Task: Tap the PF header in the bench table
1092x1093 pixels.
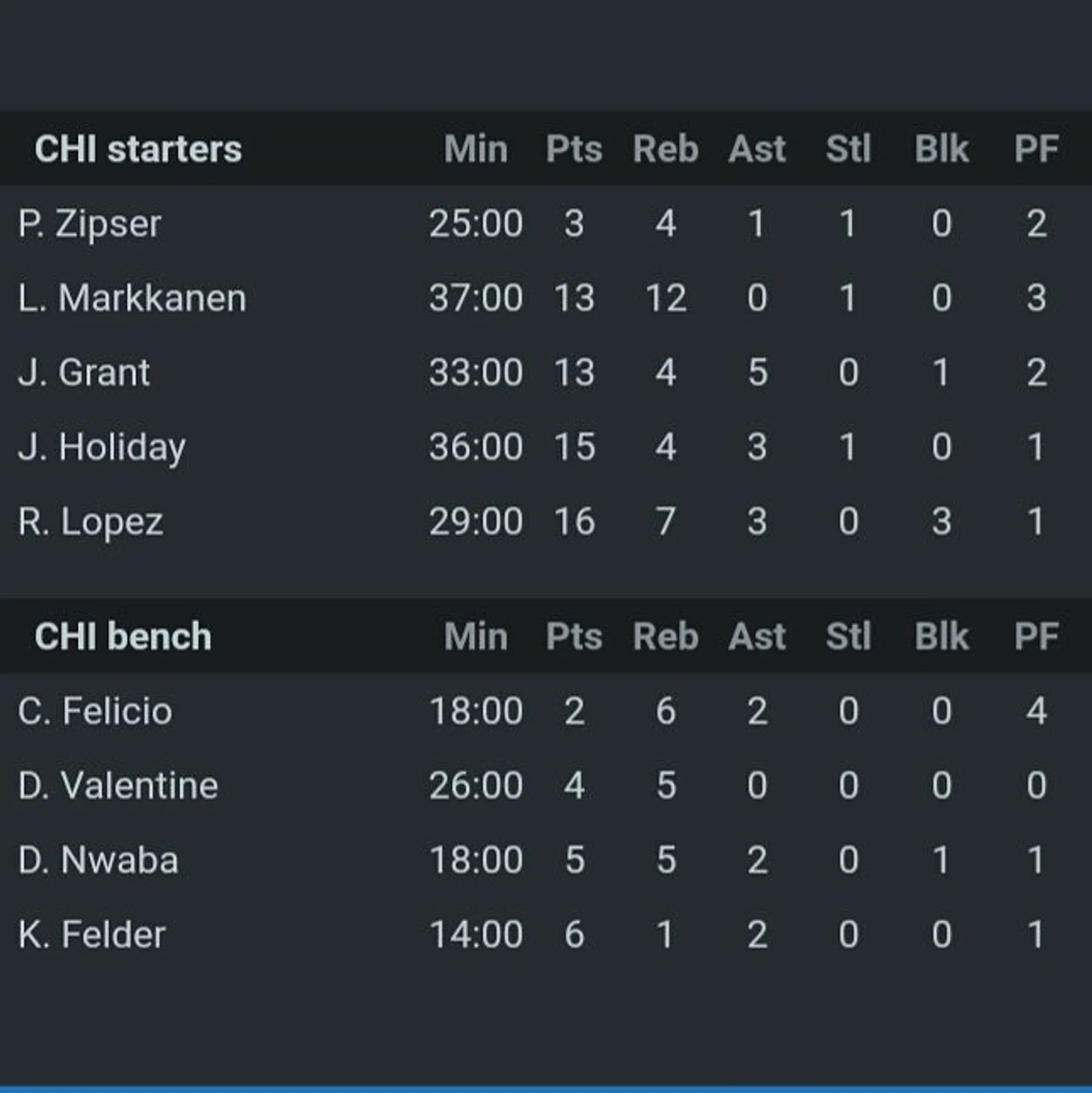Action: point(1036,636)
